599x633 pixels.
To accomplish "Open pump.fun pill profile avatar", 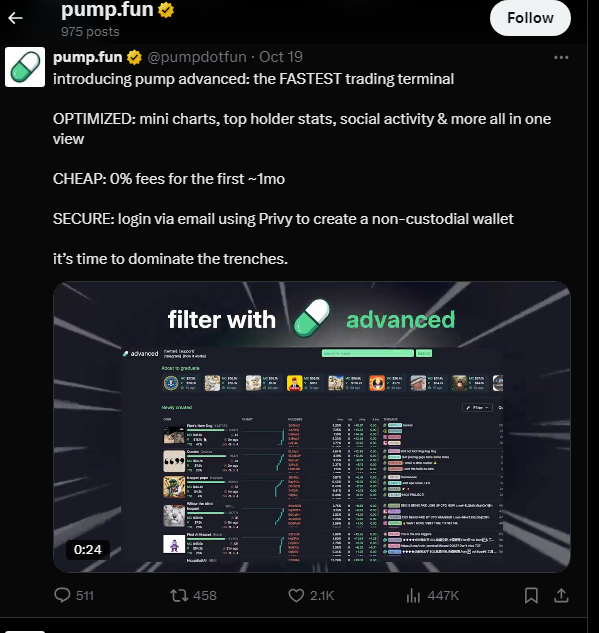I will [25, 67].
